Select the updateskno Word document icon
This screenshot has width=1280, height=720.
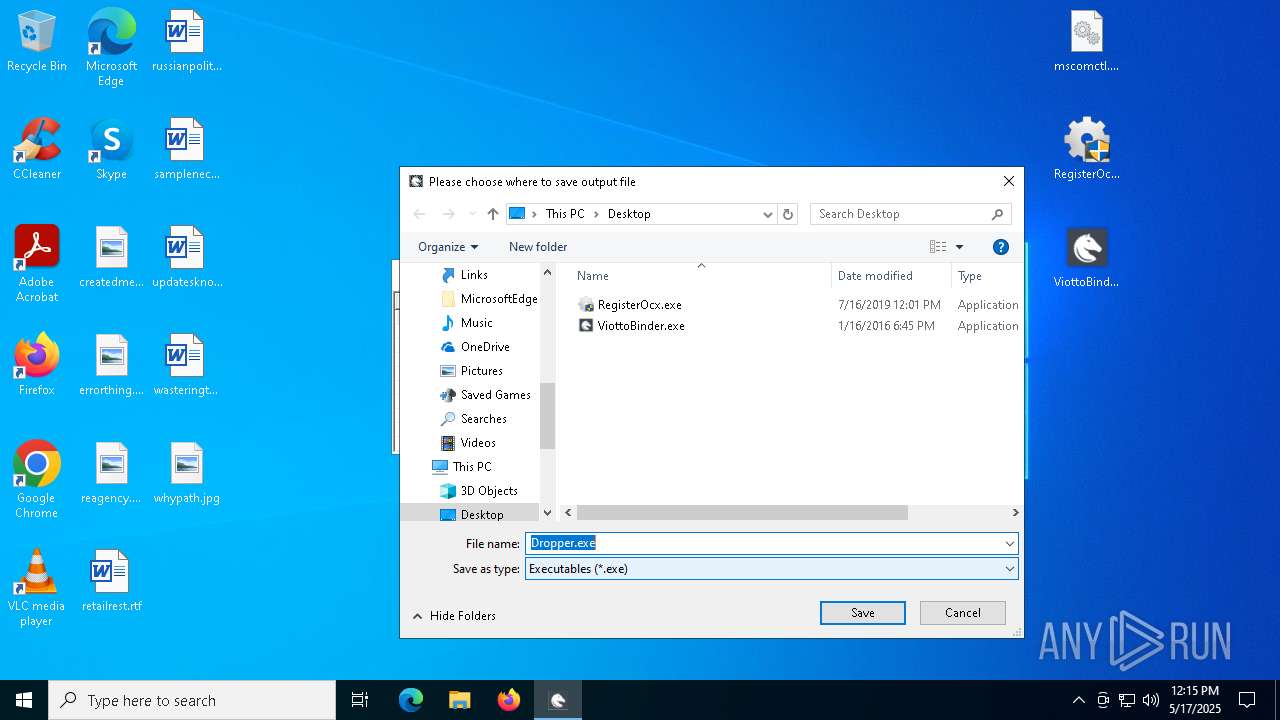[x=186, y=258]
